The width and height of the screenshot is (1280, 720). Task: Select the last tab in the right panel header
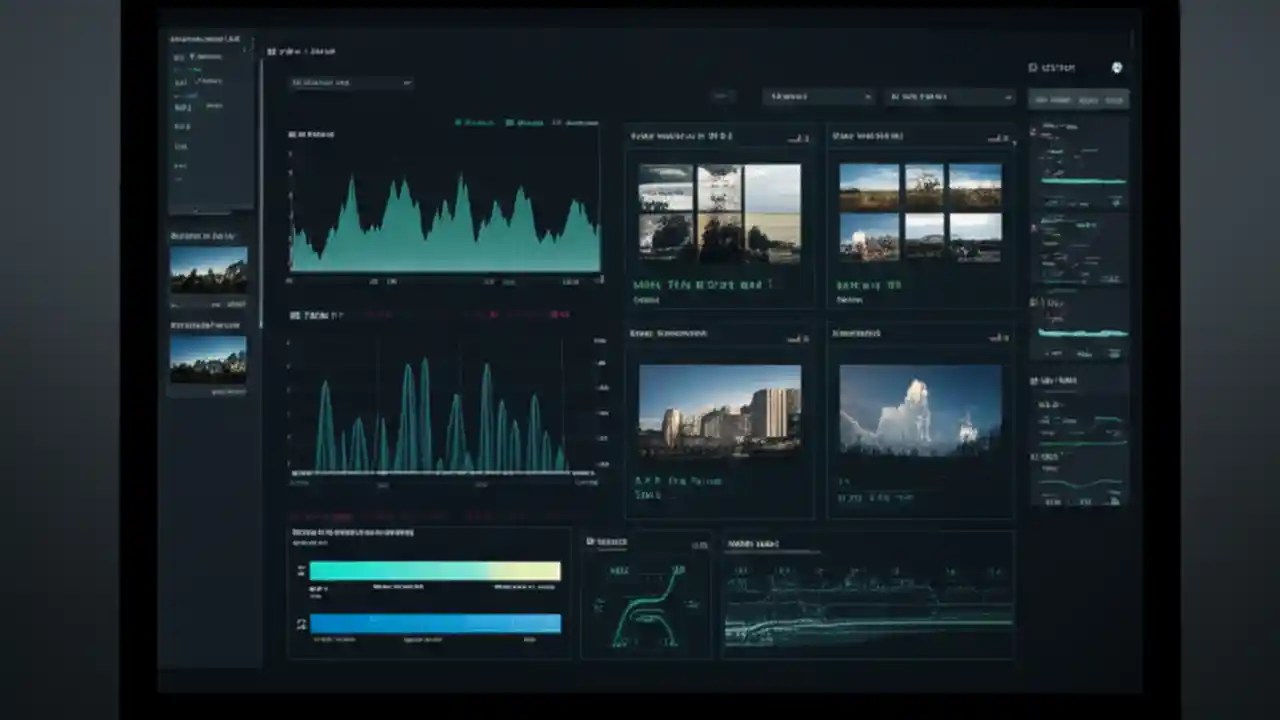click(x=1113, y=100)
